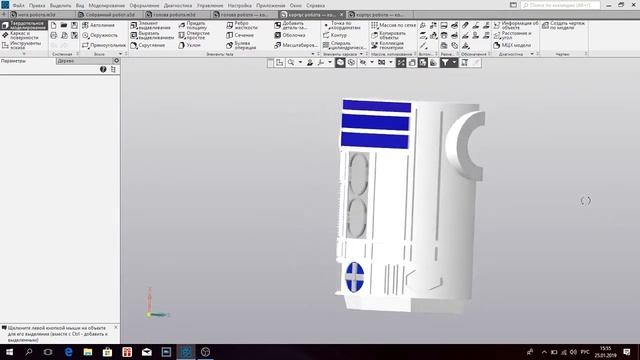Open МЦХ модели mass properties
The image size is (640, 360).
(x=512, y=45)
